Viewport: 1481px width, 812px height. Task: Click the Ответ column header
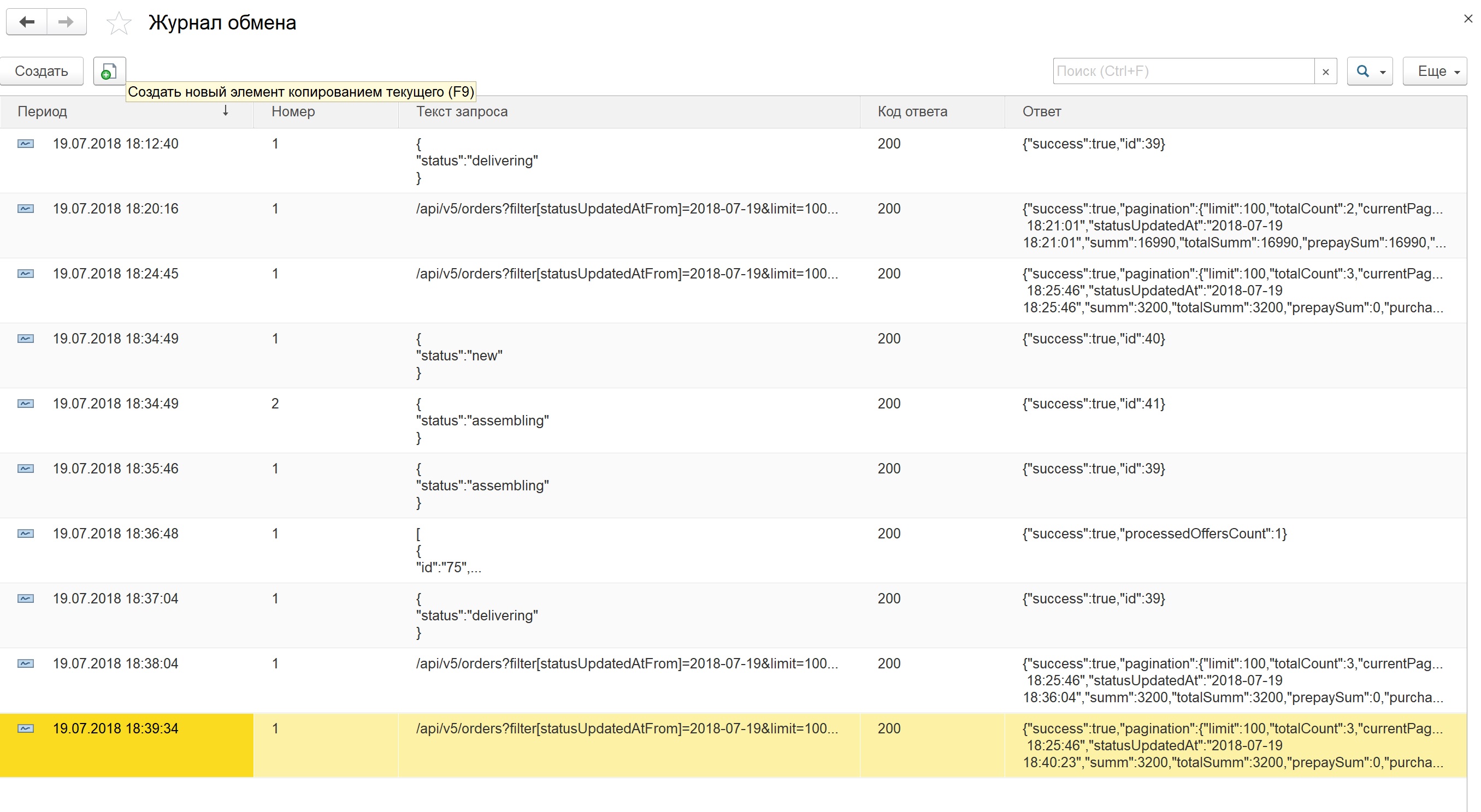click(x=1041, y=111)
